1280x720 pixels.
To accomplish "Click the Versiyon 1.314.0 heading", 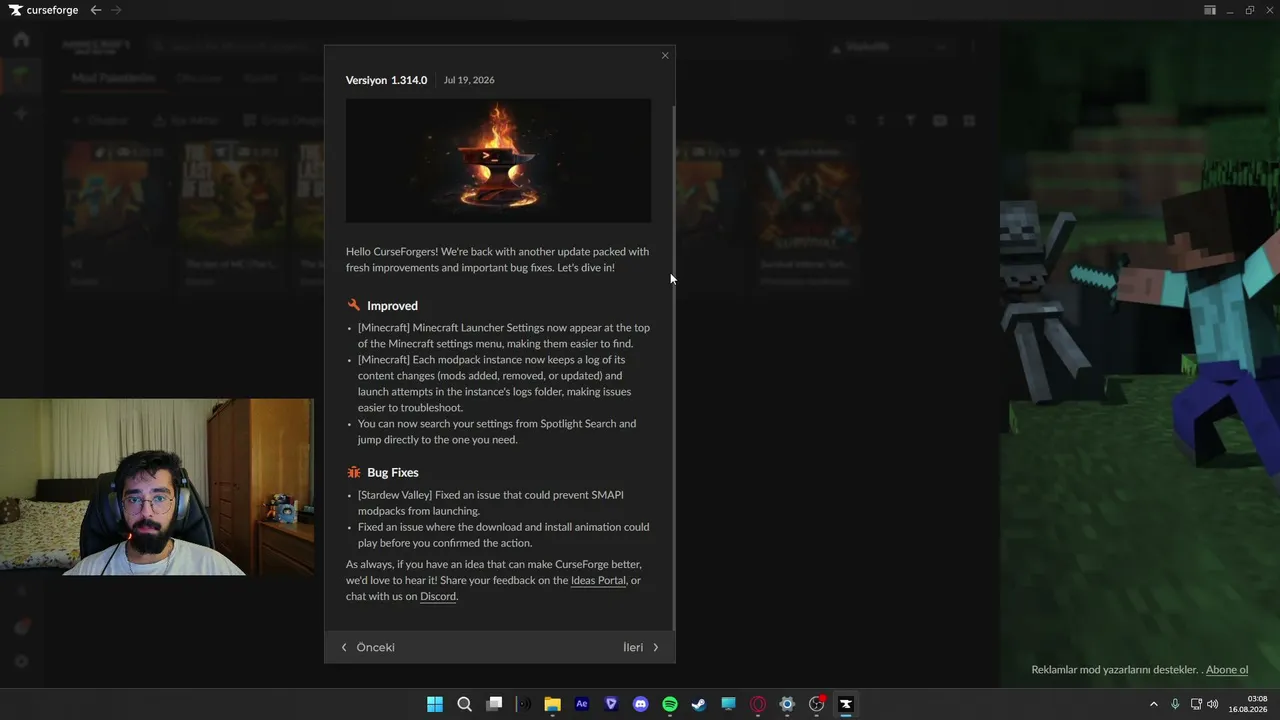I will [x=386, y=80].
